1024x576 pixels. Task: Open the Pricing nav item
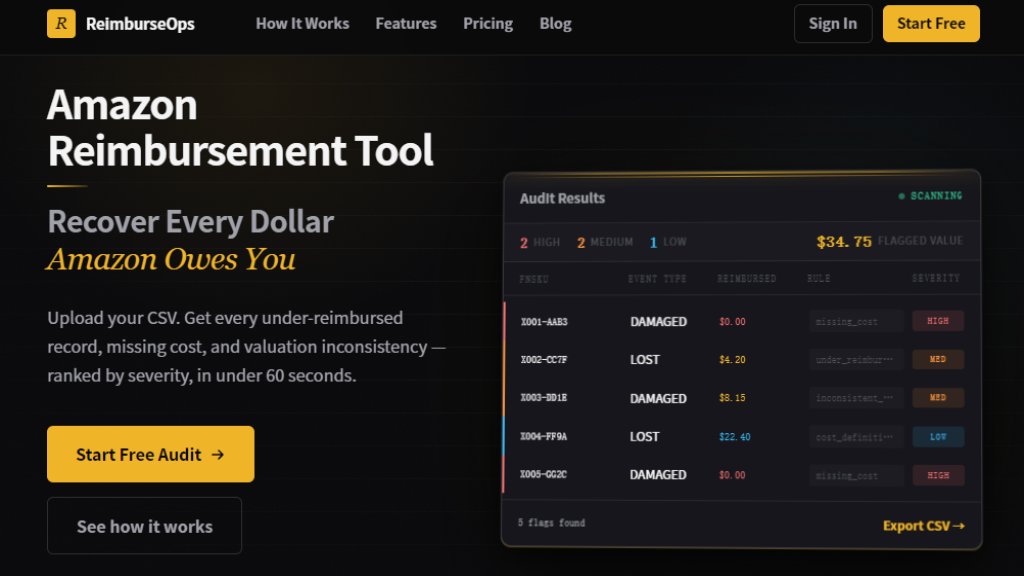point(488,24)
